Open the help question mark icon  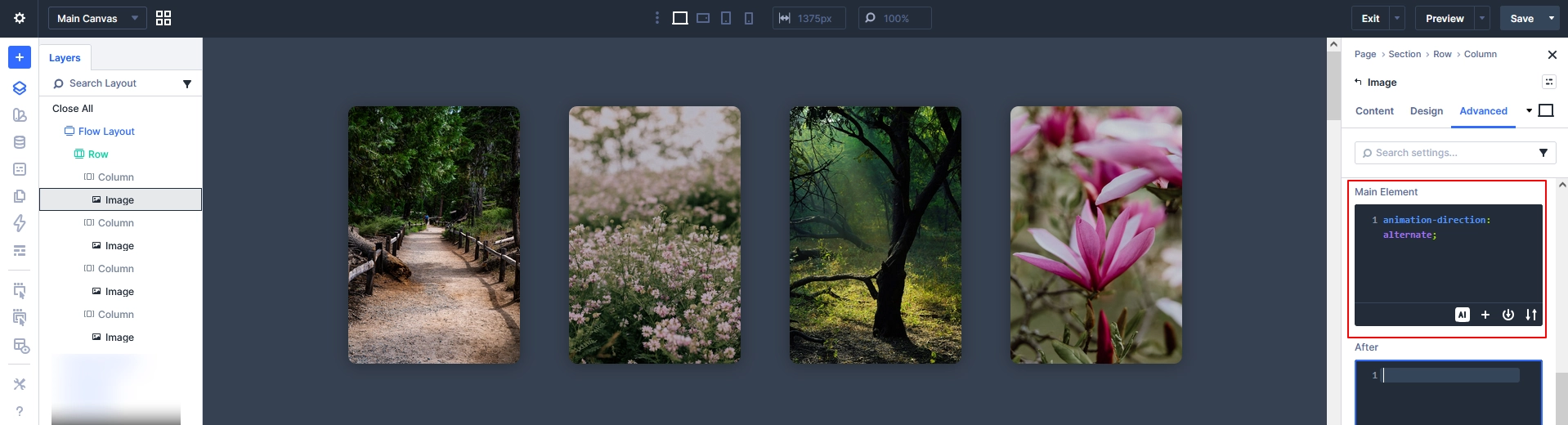point(20,411)
